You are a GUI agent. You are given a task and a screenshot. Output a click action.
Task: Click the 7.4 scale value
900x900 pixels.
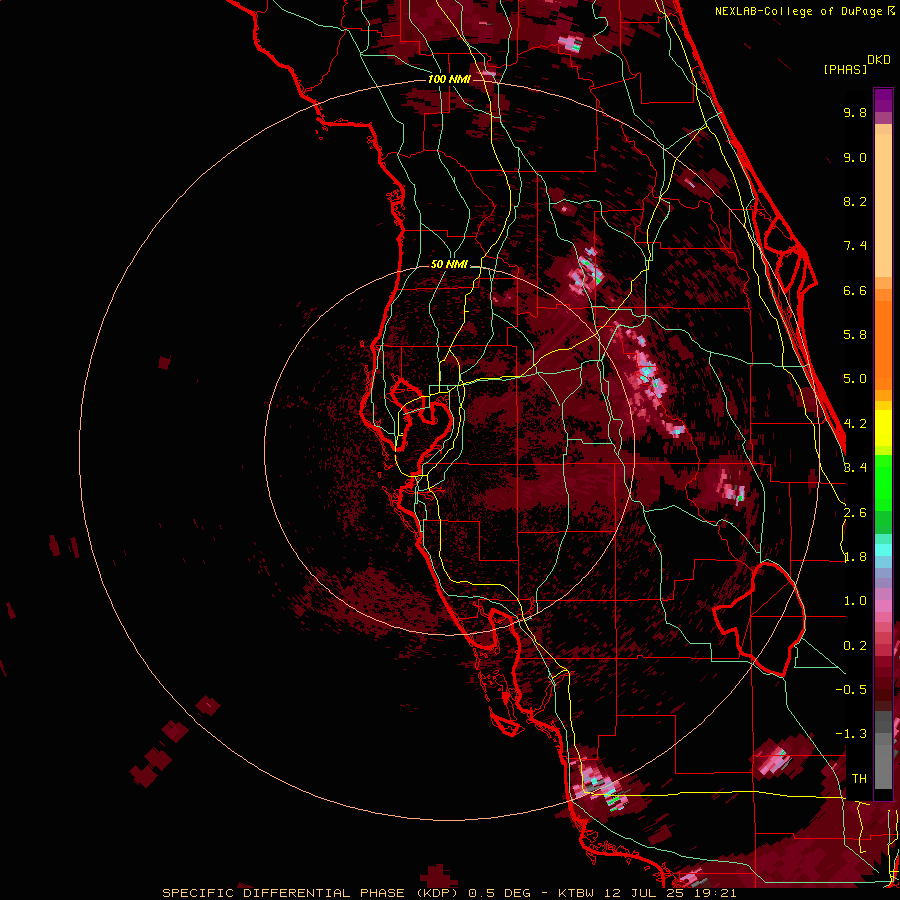[855, 246]
